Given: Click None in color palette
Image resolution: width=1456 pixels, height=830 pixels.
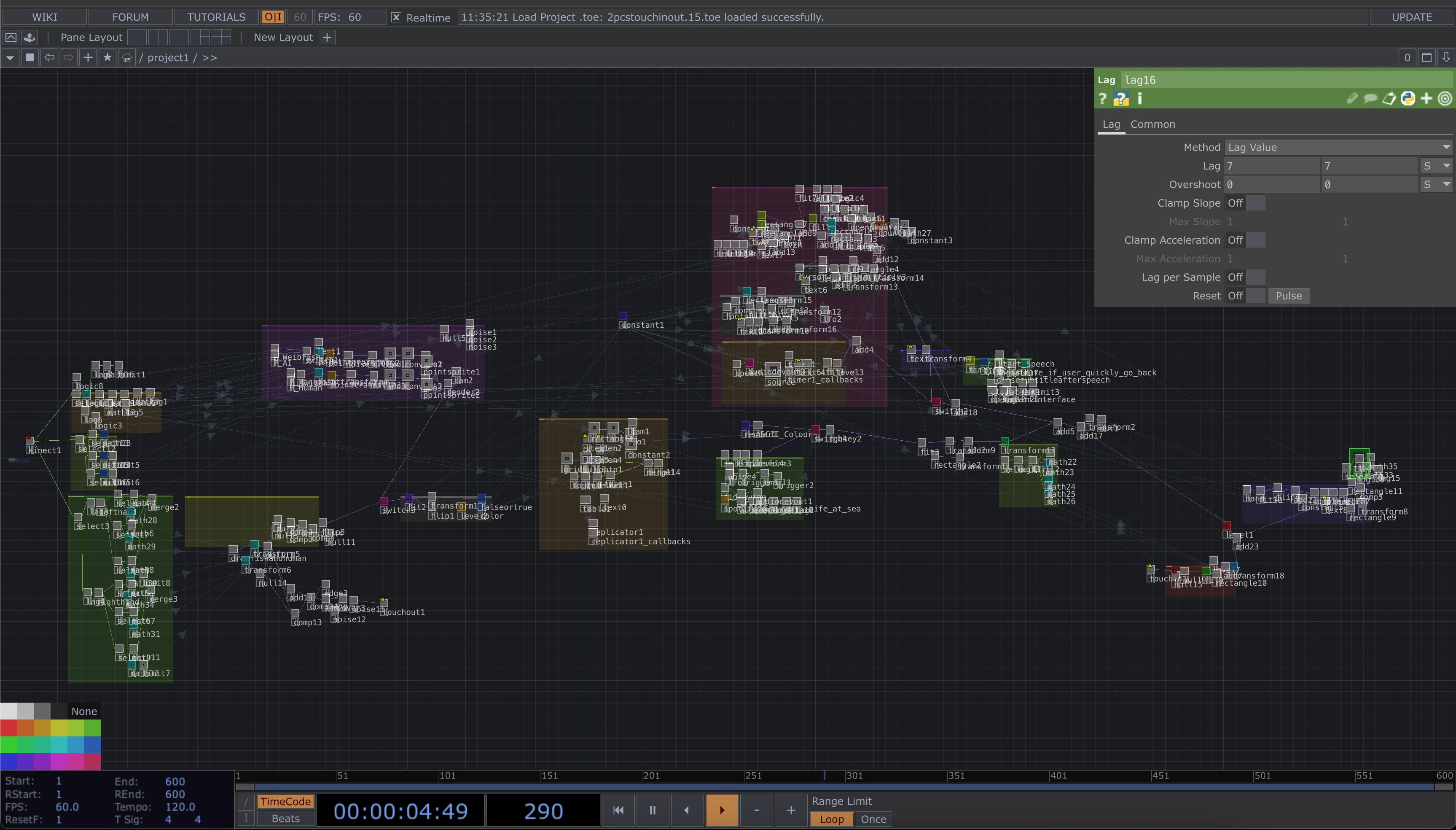Looking at the screenshot, I should (x=84, y=711).
